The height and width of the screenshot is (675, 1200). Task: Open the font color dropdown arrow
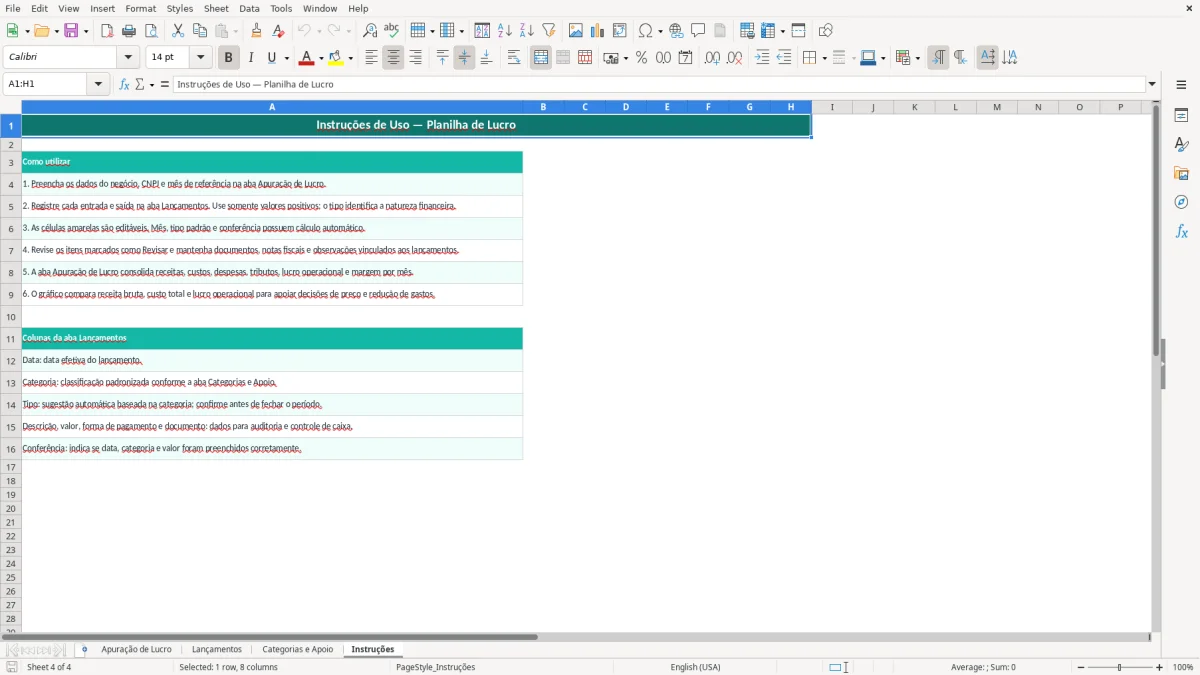click(x=319, y=58)
